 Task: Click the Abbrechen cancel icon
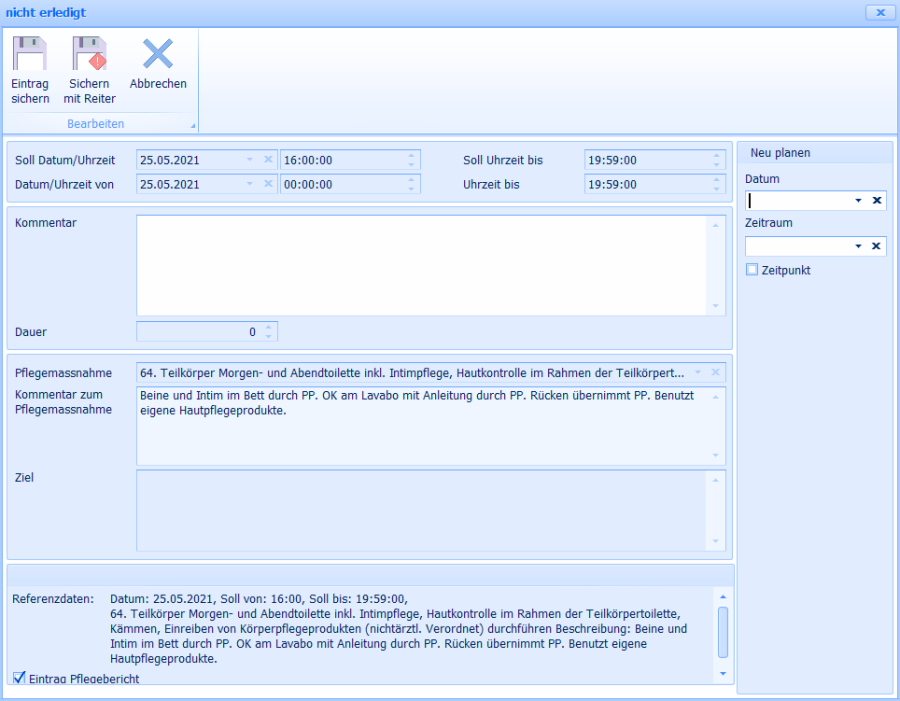click(x=158, y=56)
